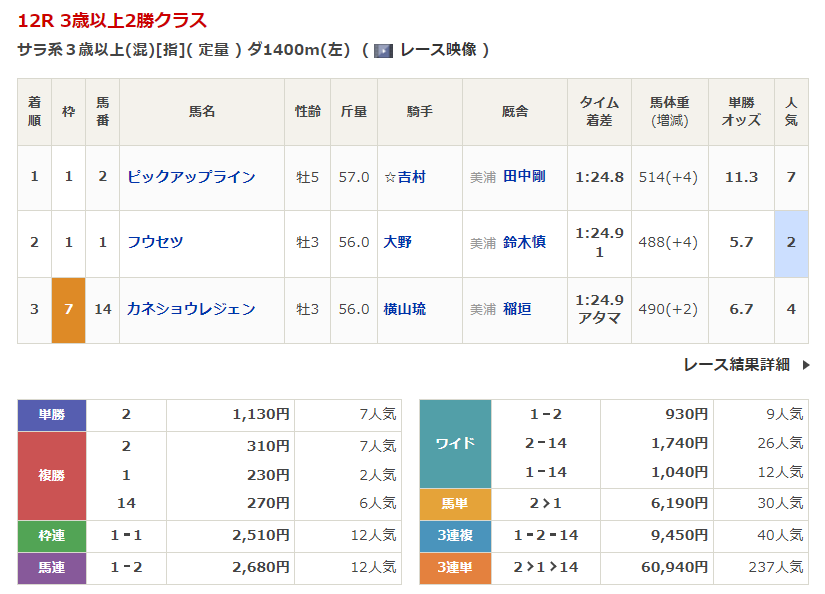Image resolution: width=825 pixels, height=594 pixels.
Task: Click the highlighted popularity 2 cell
Action: coord(791,242)
